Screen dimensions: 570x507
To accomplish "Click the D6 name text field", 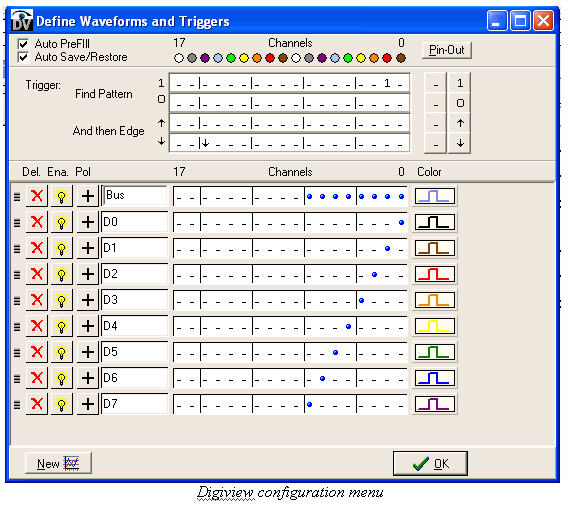I will pos(135,378).
